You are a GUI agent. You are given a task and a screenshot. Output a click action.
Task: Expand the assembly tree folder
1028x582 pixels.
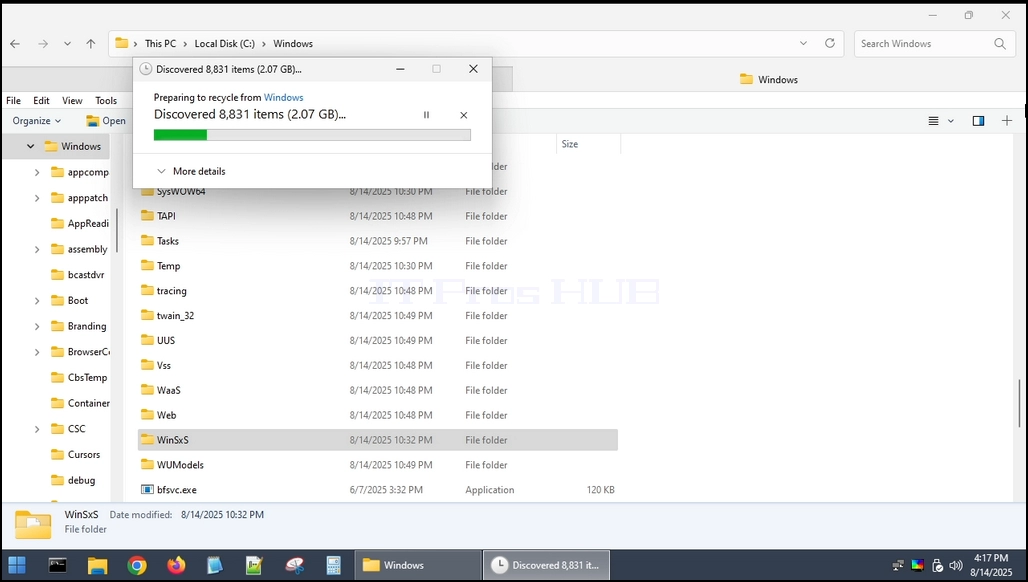(37, 249)
